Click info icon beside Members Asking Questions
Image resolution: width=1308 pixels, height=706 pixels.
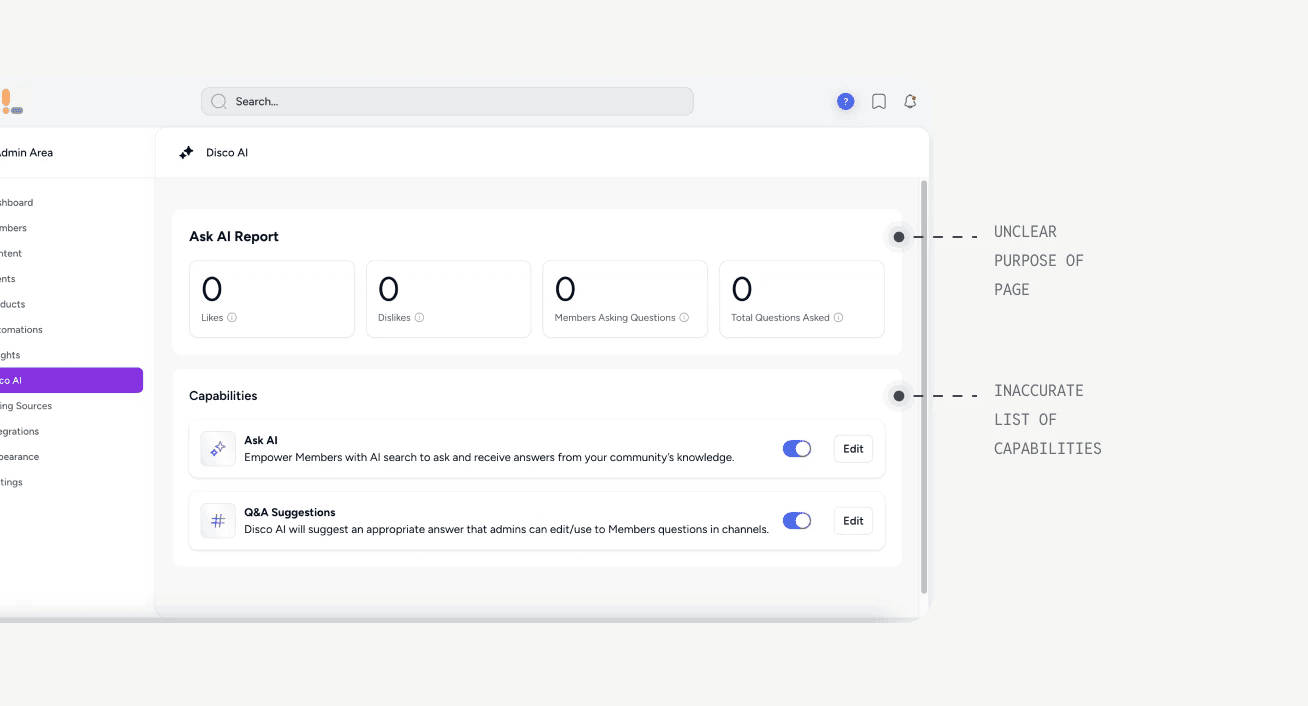[x=684, y=318]
